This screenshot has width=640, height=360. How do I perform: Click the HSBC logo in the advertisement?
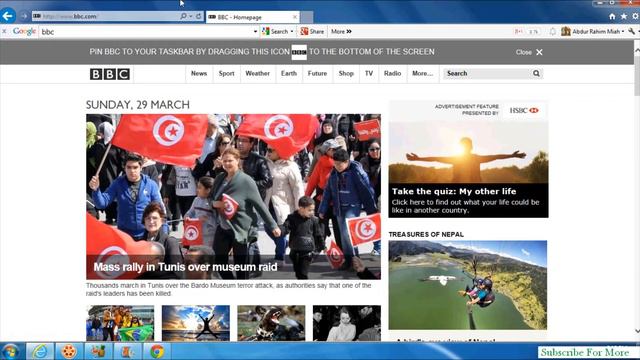coord(524,110)
